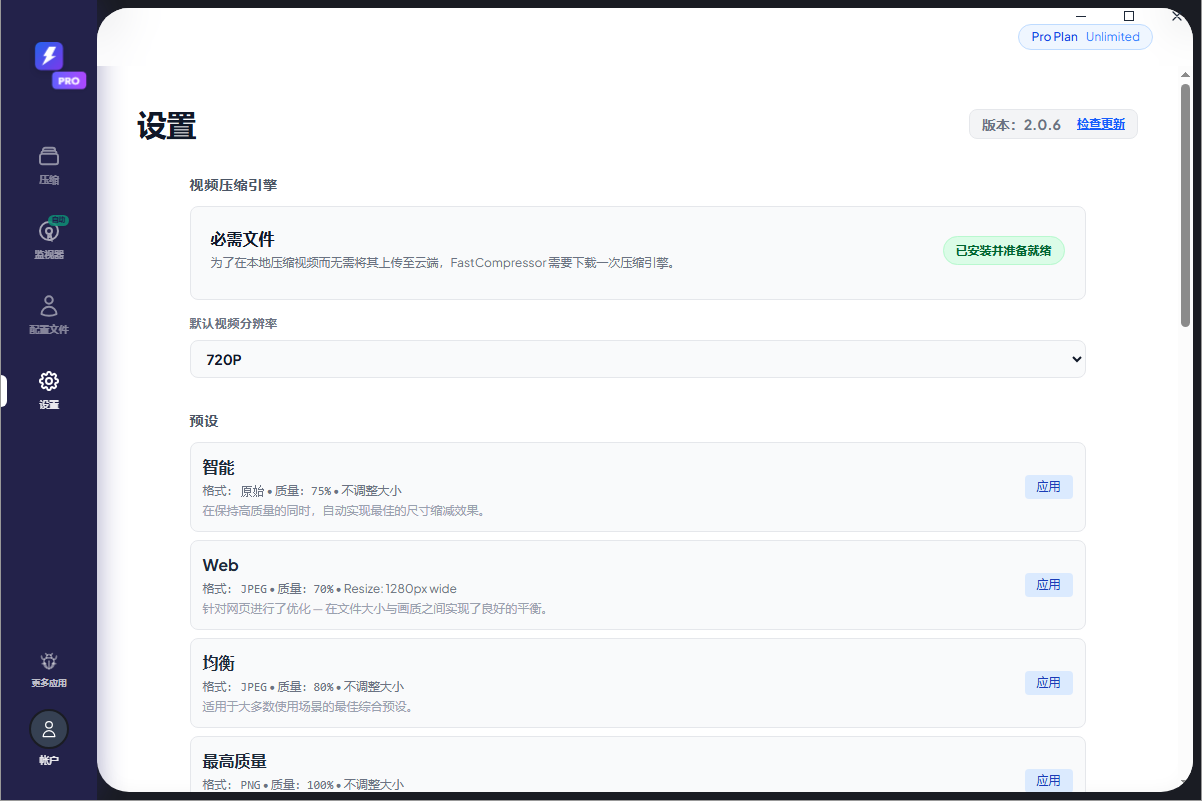Viewport: 1202px width, 801px height.
Task: Select the 设置 gear icon in sidebar
Action: click(49, 381)
